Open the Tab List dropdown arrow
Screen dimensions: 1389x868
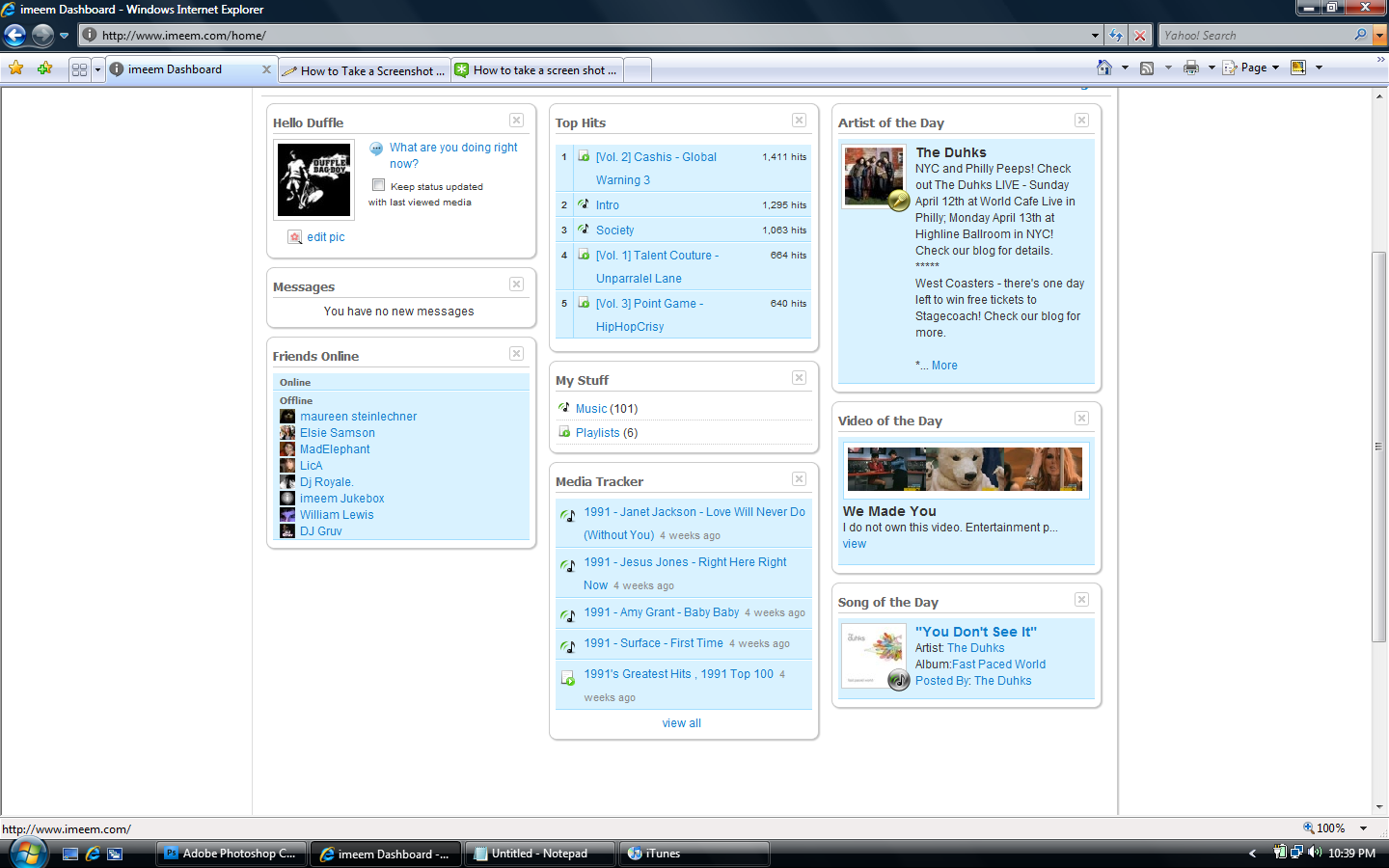click(x=97, y=69)
